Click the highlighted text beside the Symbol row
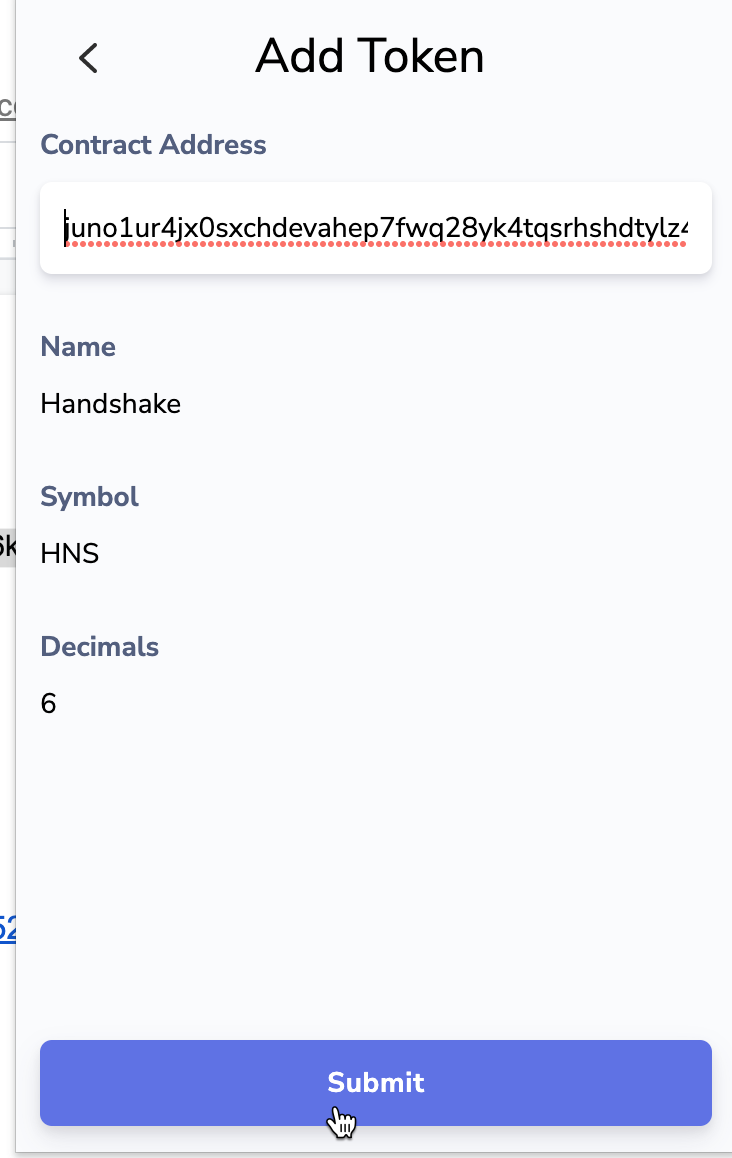This screenshot has width=732, height=1158. point(6,546)
